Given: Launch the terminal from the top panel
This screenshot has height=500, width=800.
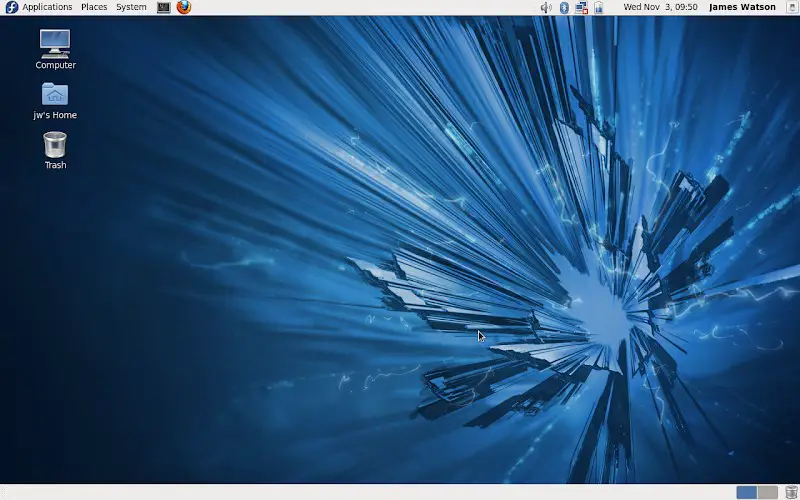Looking at the screenshot, I should [x=164, y=7].
